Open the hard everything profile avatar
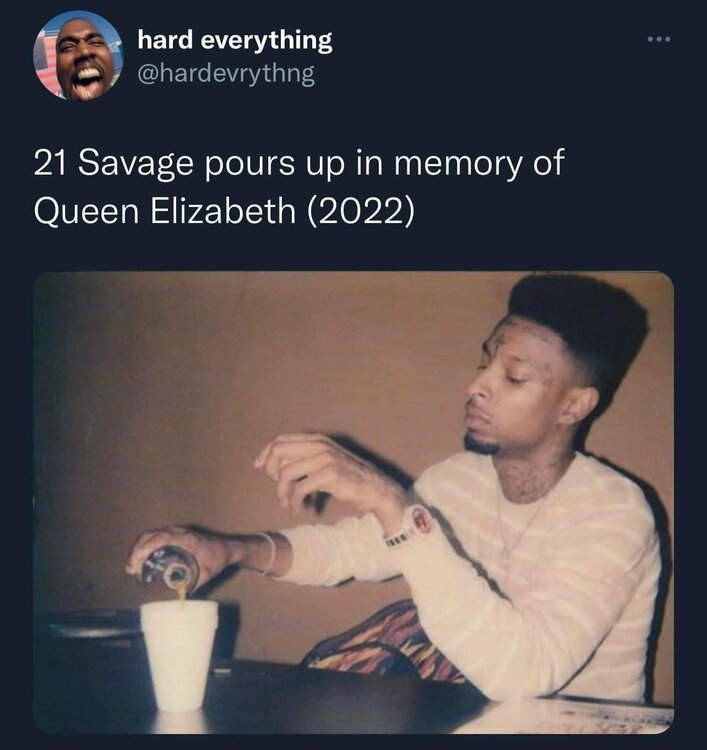Screen dimensions: 707x750 pos(78,56)
